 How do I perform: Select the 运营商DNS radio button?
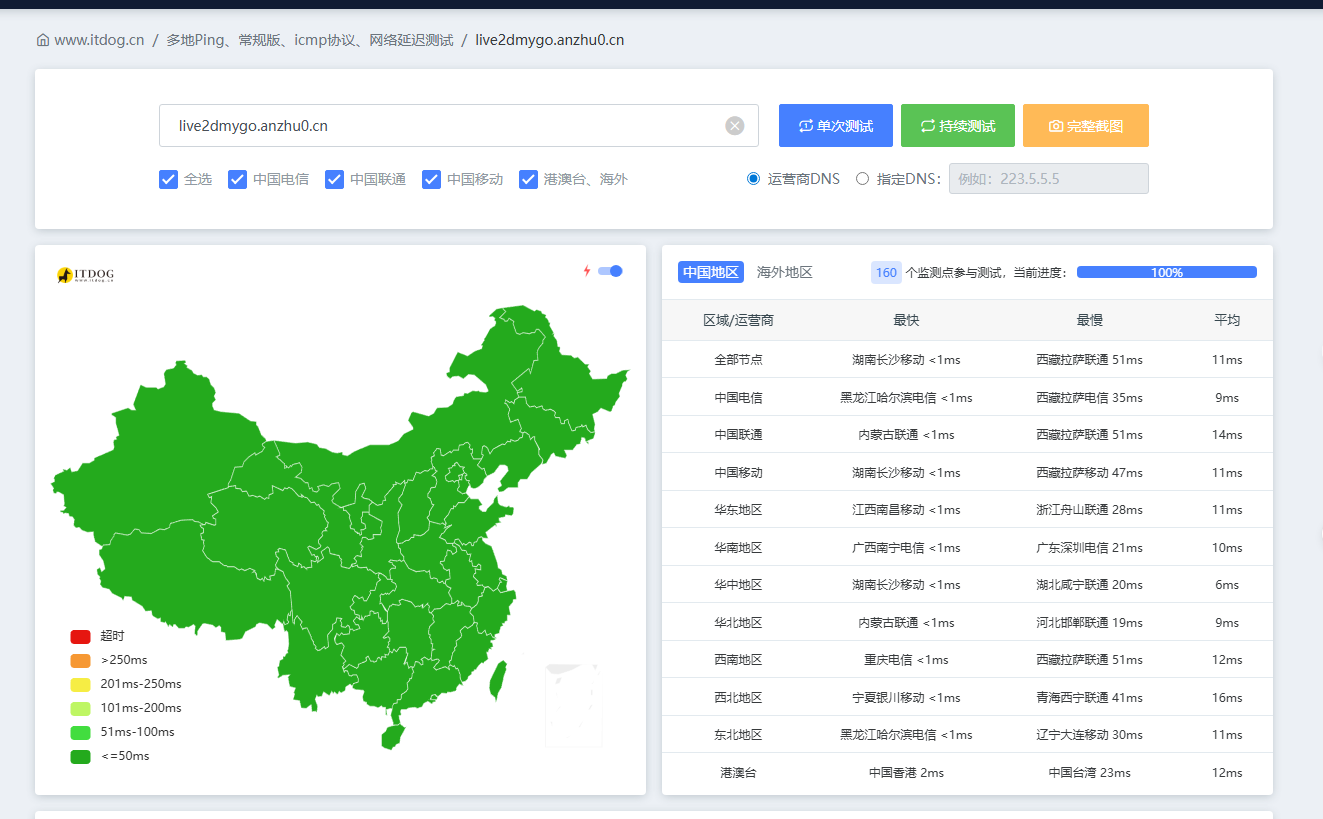[x=754, y=179]
